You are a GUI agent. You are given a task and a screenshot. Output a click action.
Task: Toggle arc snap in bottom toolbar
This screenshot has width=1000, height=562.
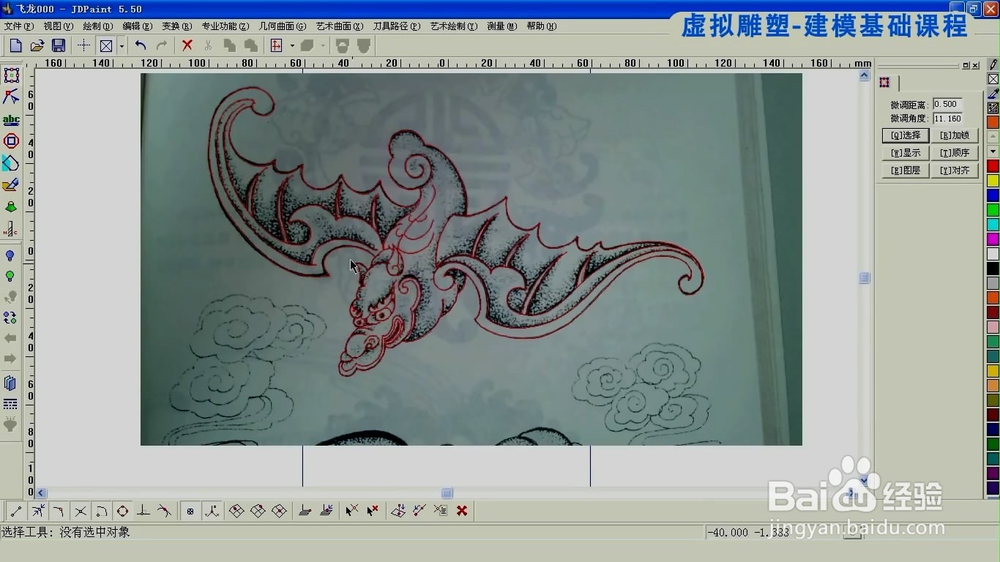click(101, 511)
